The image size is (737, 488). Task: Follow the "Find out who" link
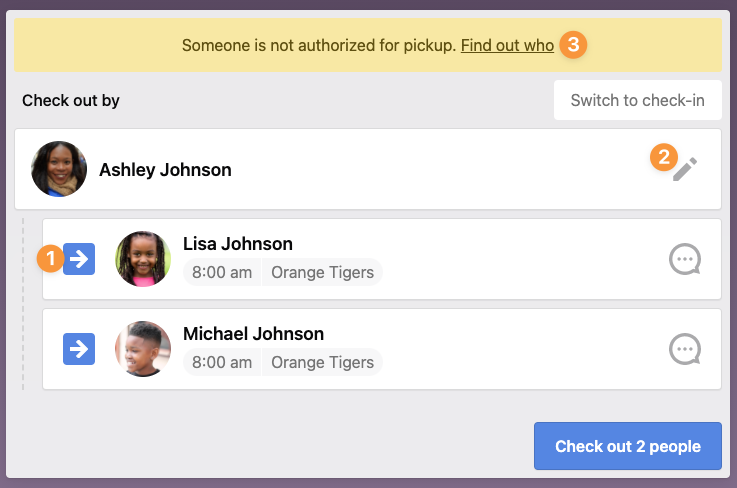coord(507,45)
